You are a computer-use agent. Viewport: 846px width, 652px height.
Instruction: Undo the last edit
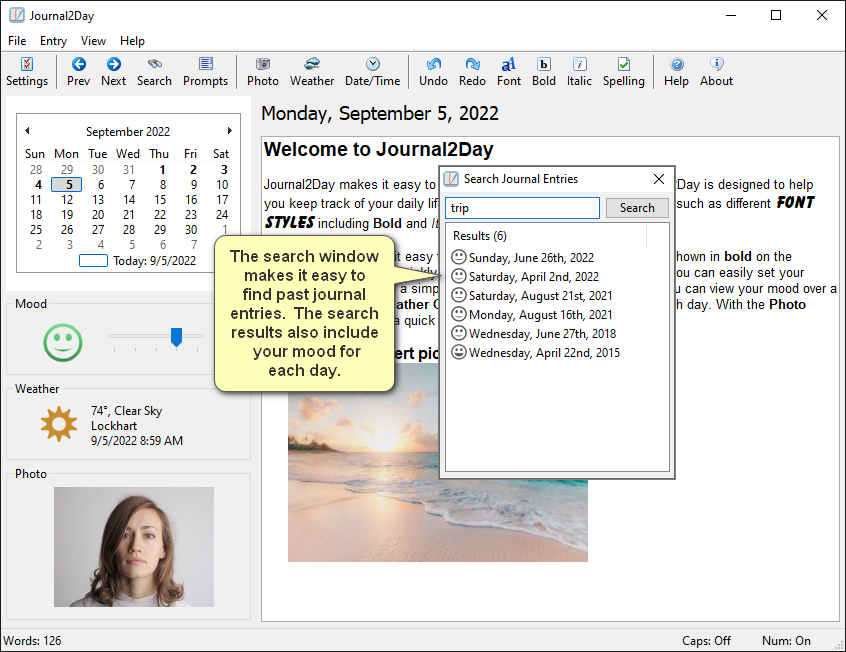click(433, 72)
